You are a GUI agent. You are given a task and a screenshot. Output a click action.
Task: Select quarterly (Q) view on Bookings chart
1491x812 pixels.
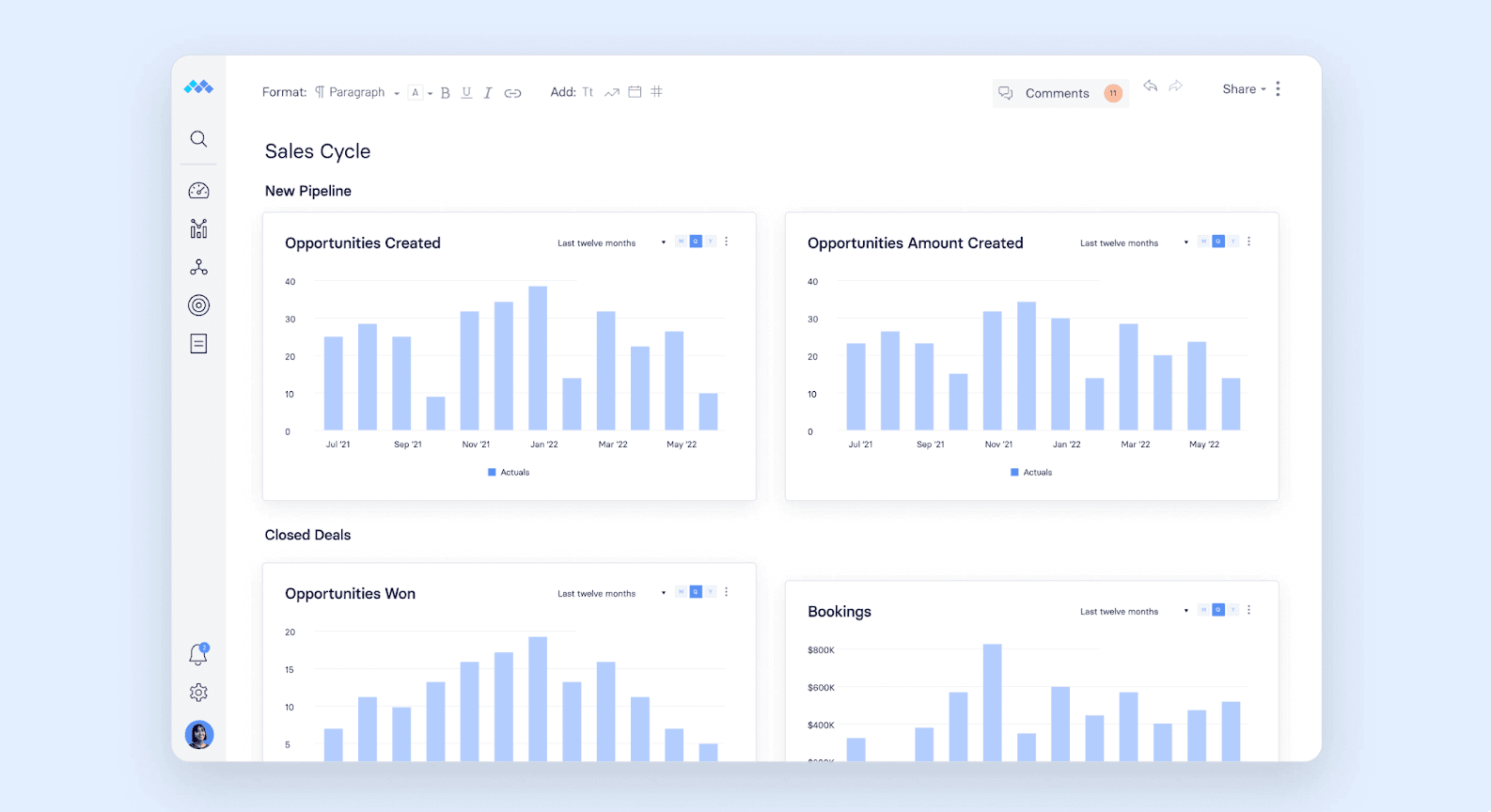point(1218,610)
